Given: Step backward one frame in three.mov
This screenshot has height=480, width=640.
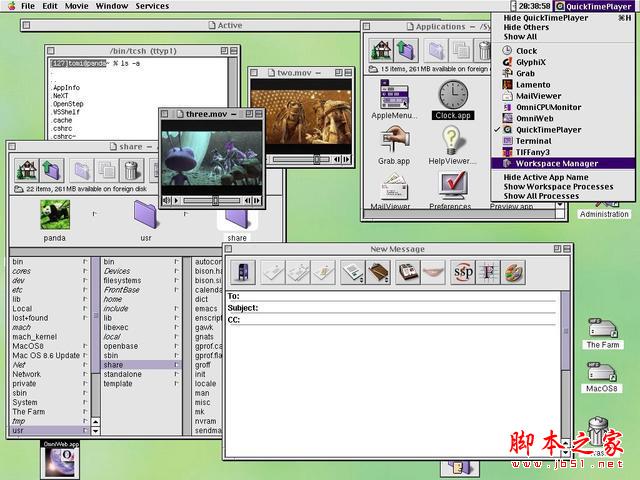Looking at the screenshot, I should [247, 200].
